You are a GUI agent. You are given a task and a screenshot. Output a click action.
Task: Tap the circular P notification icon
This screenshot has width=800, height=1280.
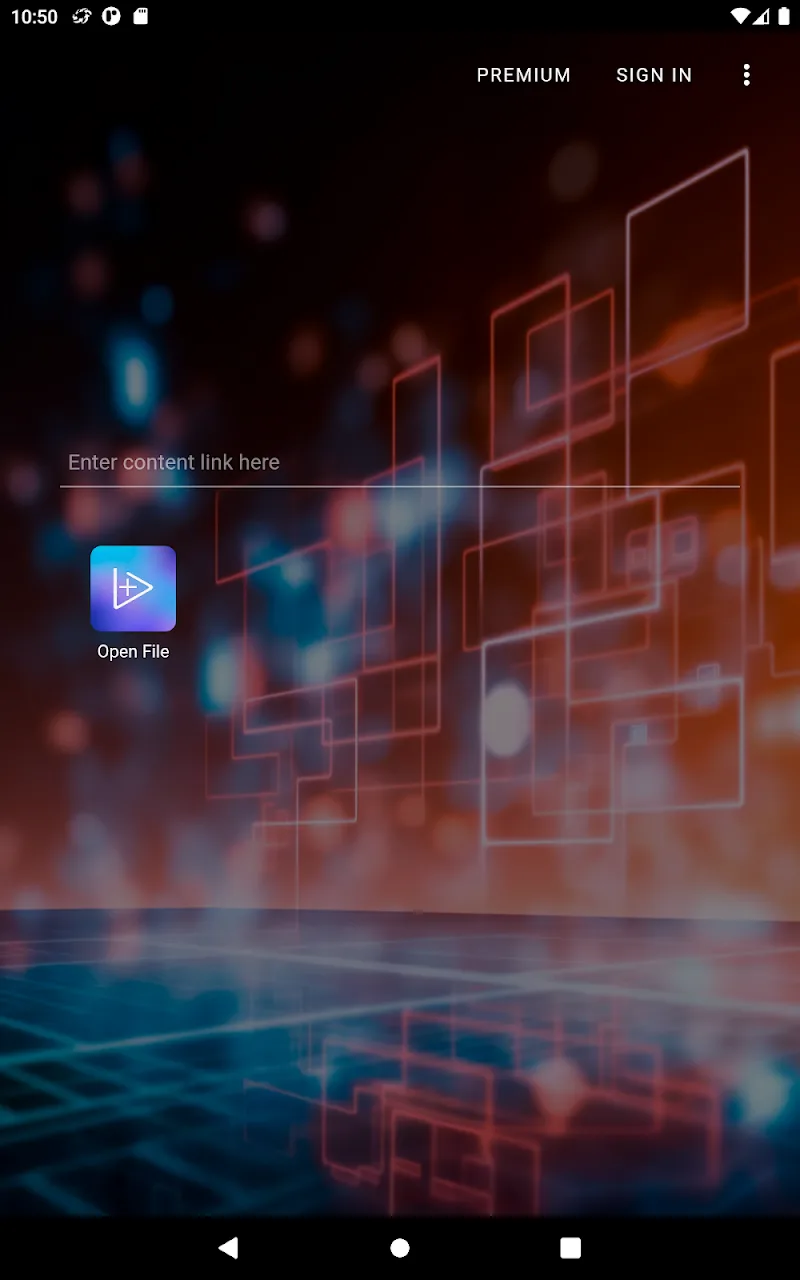point(111,17)
